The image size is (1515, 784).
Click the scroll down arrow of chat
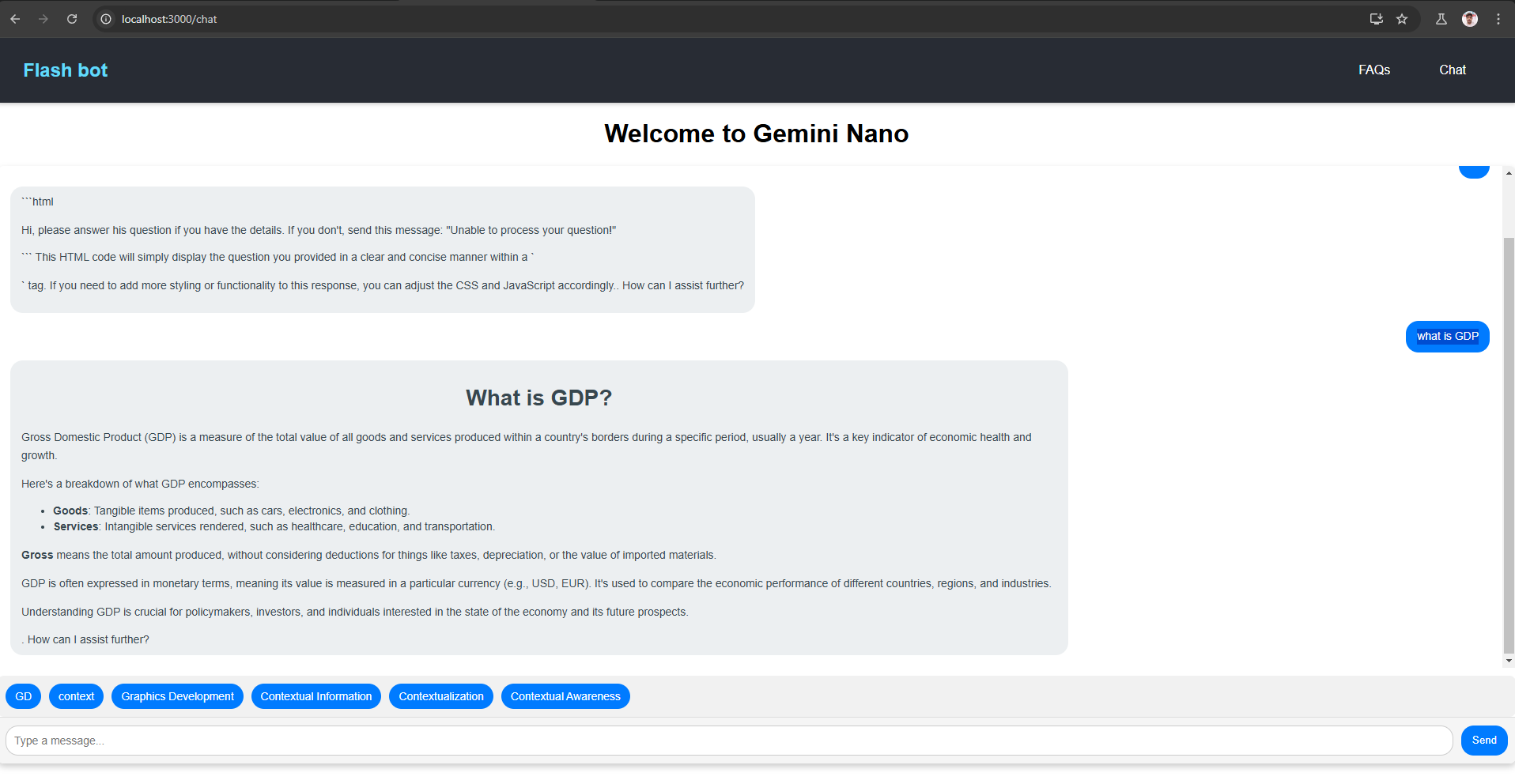click(x=1509, y=661)
